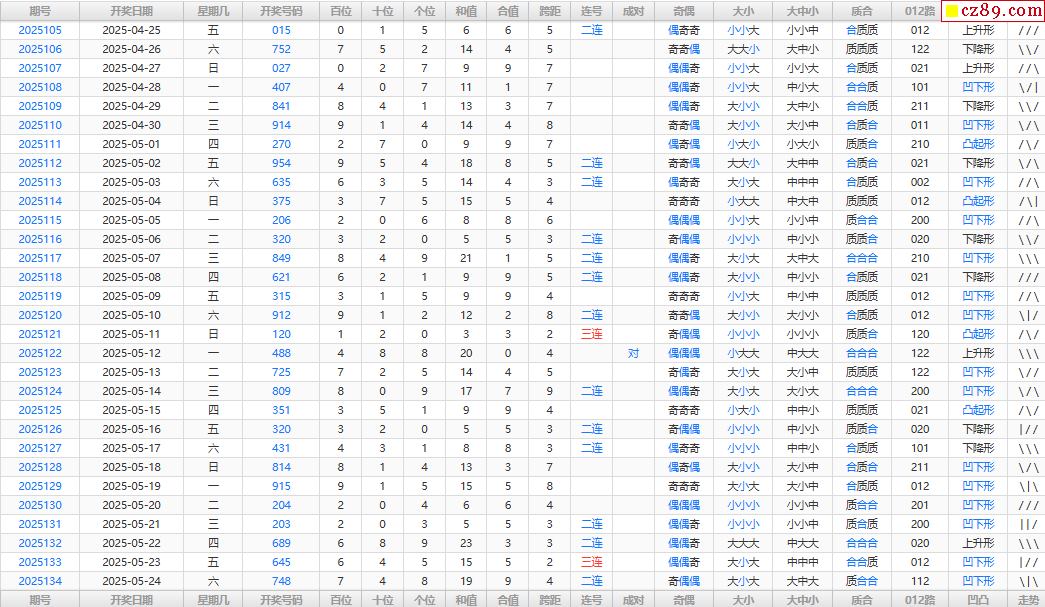The width and height of the screenshot is (1045, 607).
Task: Click the top 开奖号码 column header
Action: point(281,11)
